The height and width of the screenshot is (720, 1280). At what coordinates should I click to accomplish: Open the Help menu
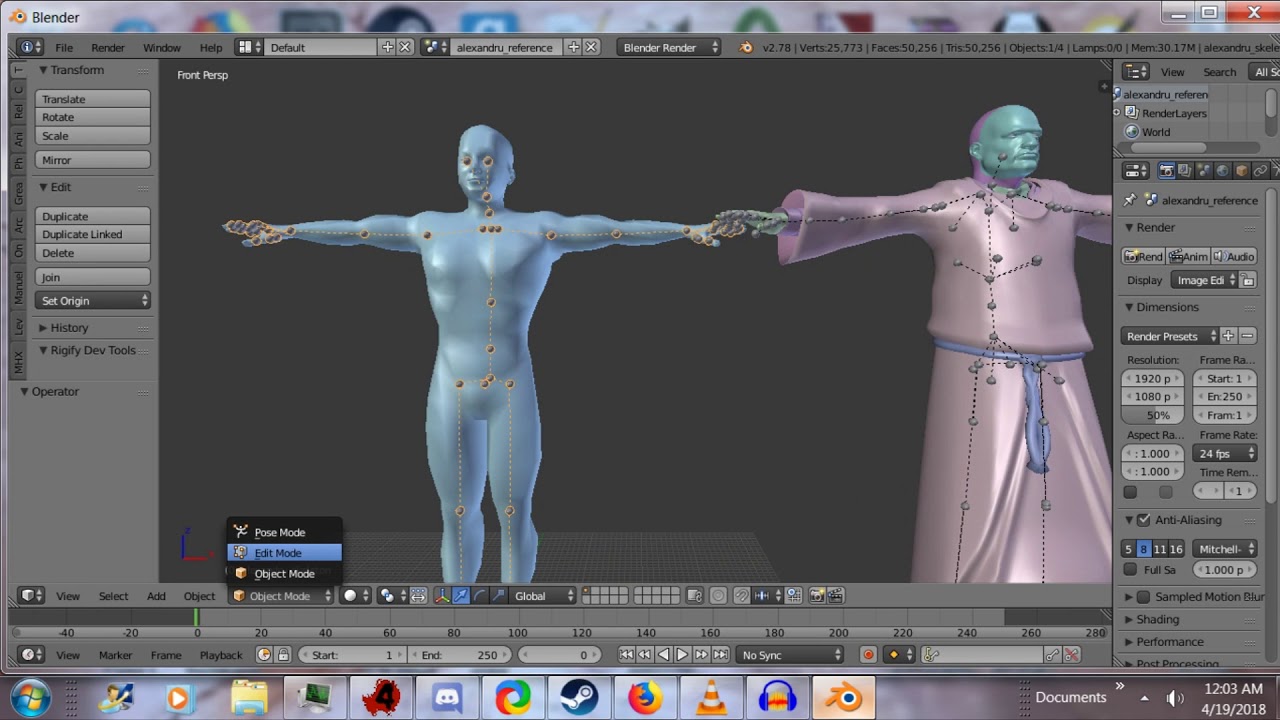pyautogui.click(x=211, y=47)
